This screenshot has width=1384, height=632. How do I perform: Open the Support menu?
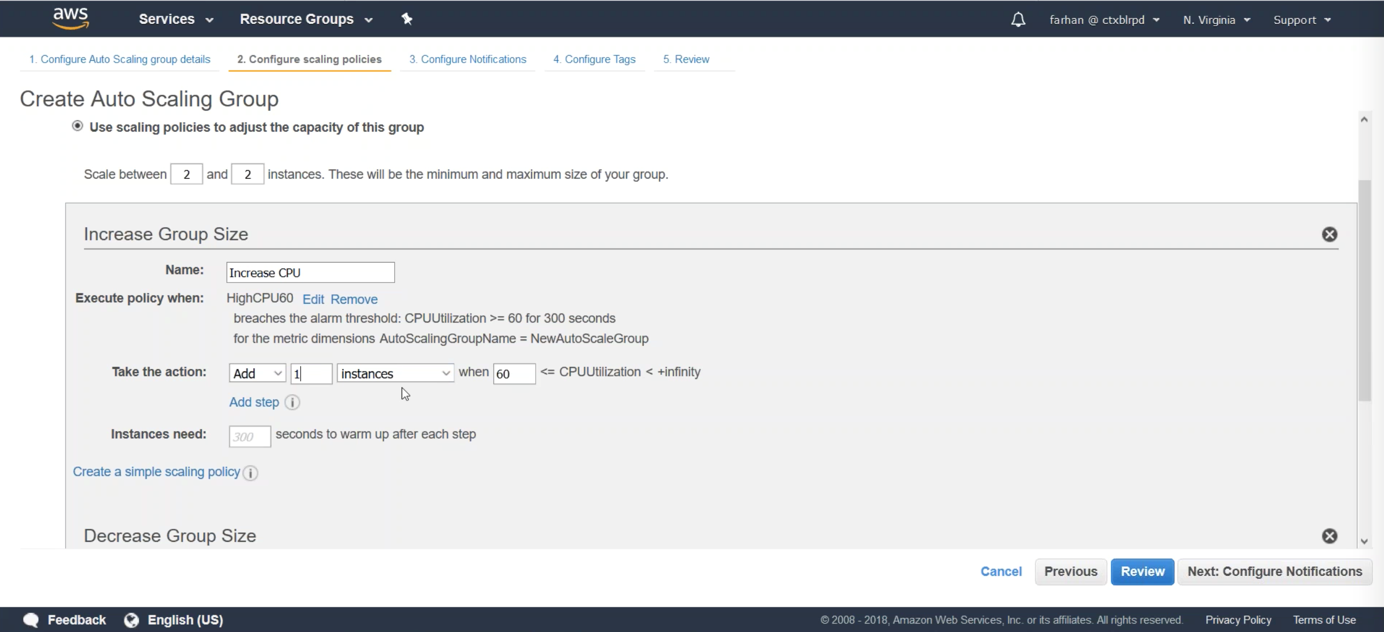[1302, 20]
